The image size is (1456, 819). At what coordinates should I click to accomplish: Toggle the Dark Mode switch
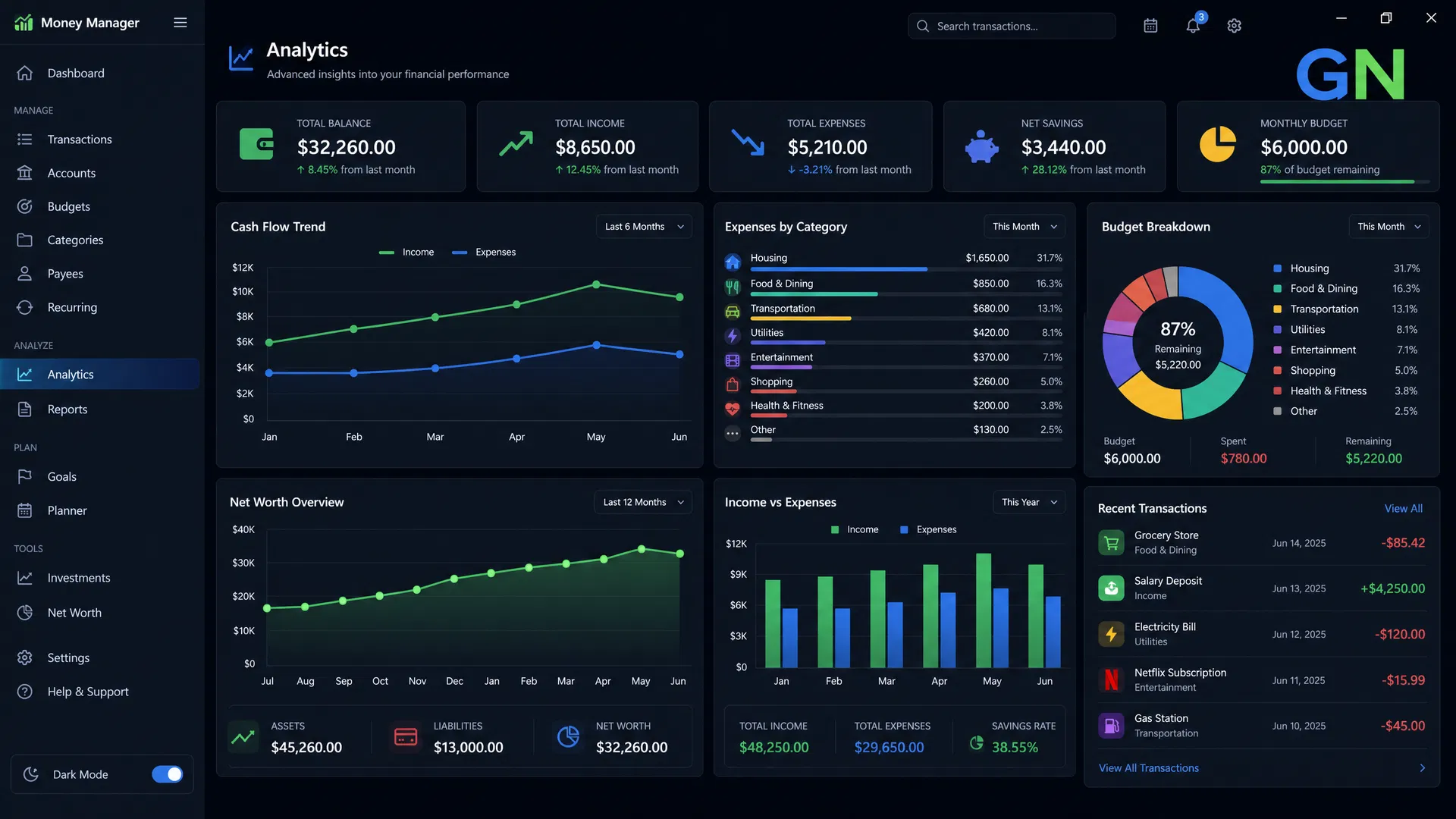click(x=168, y=774)
